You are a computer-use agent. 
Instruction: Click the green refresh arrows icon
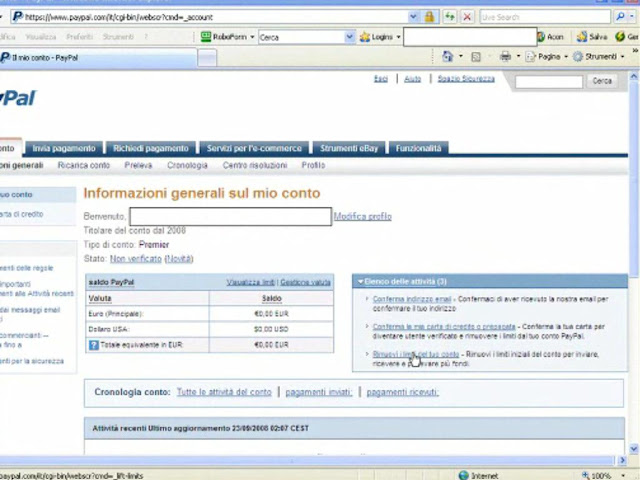tap(449, 17)
